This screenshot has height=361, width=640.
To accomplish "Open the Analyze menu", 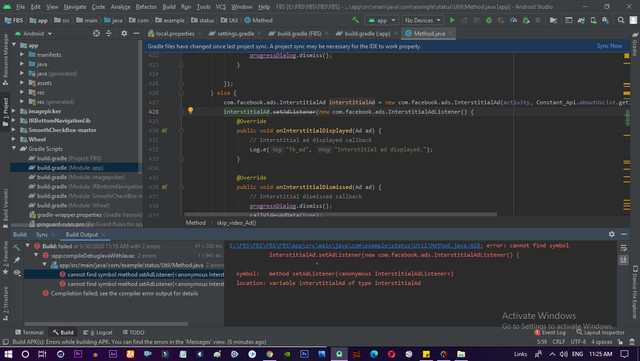I will (x=120, y=7).
